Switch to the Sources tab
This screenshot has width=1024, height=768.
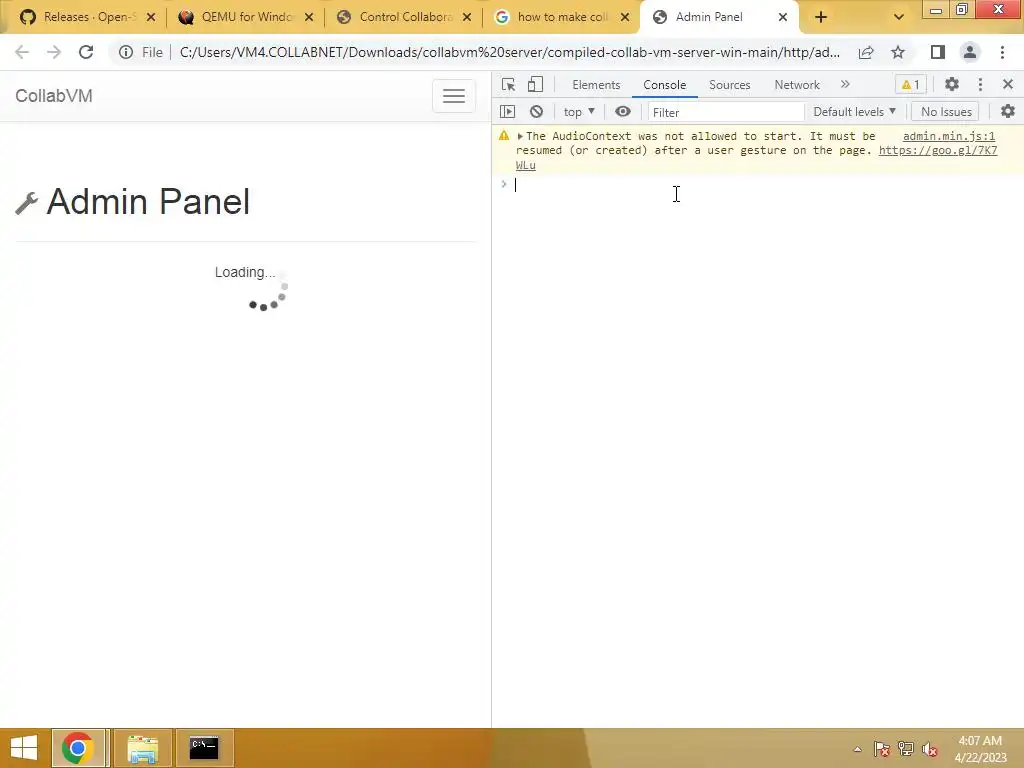(729, 85)
